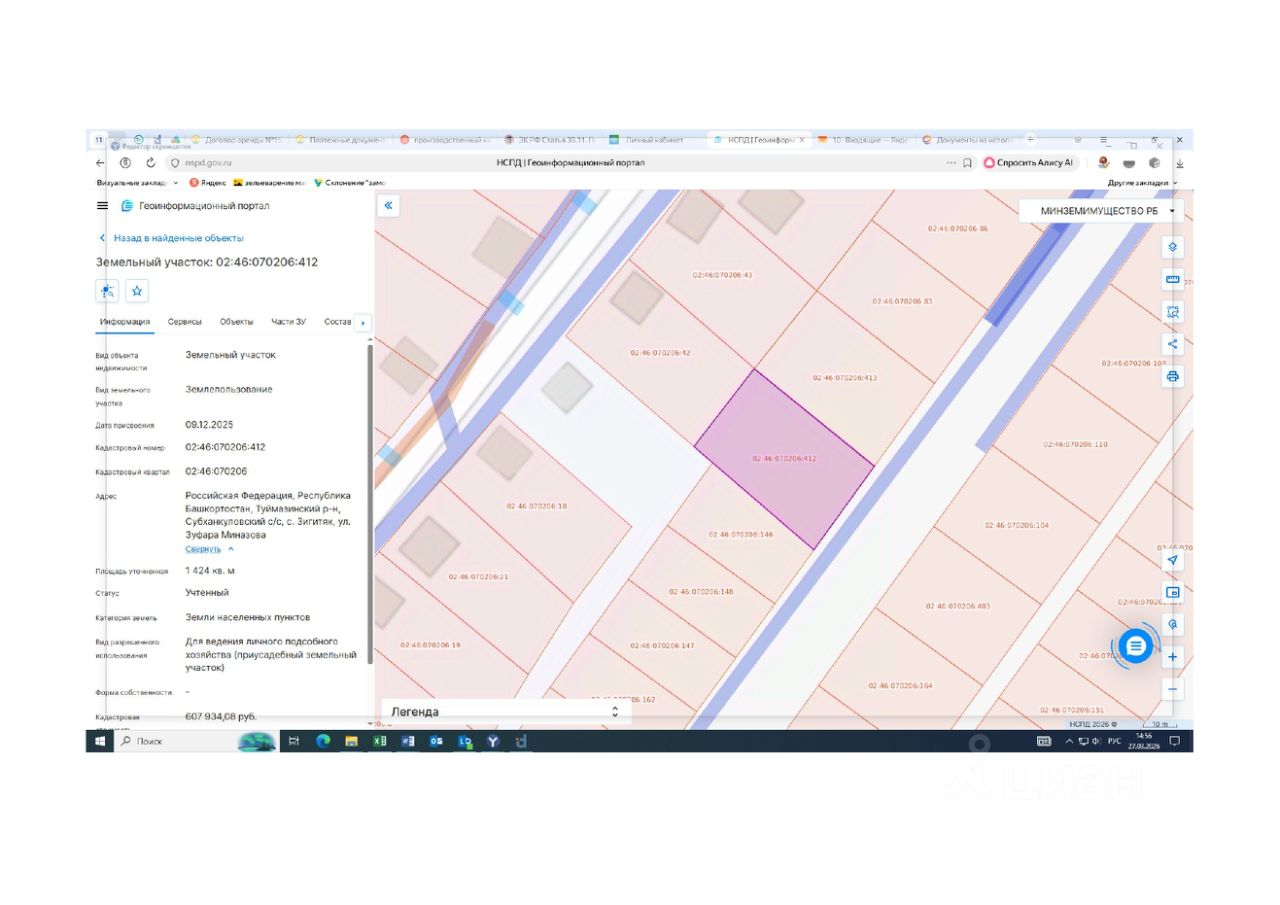Zoom out with the minus button
Viewport: 1280px width, 905px height.
pos(1173,689)
